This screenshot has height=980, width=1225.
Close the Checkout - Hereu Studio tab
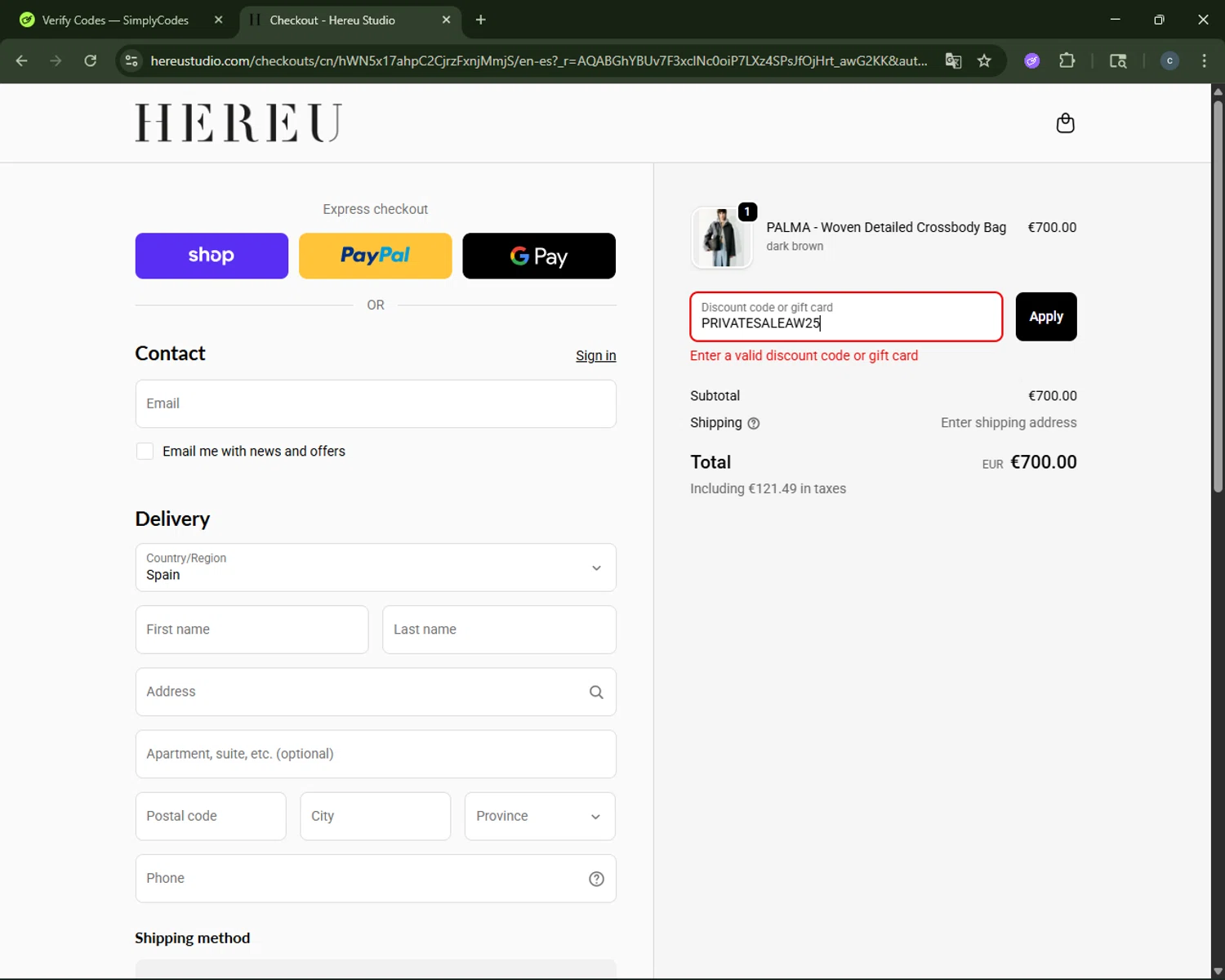click(446, 20)
